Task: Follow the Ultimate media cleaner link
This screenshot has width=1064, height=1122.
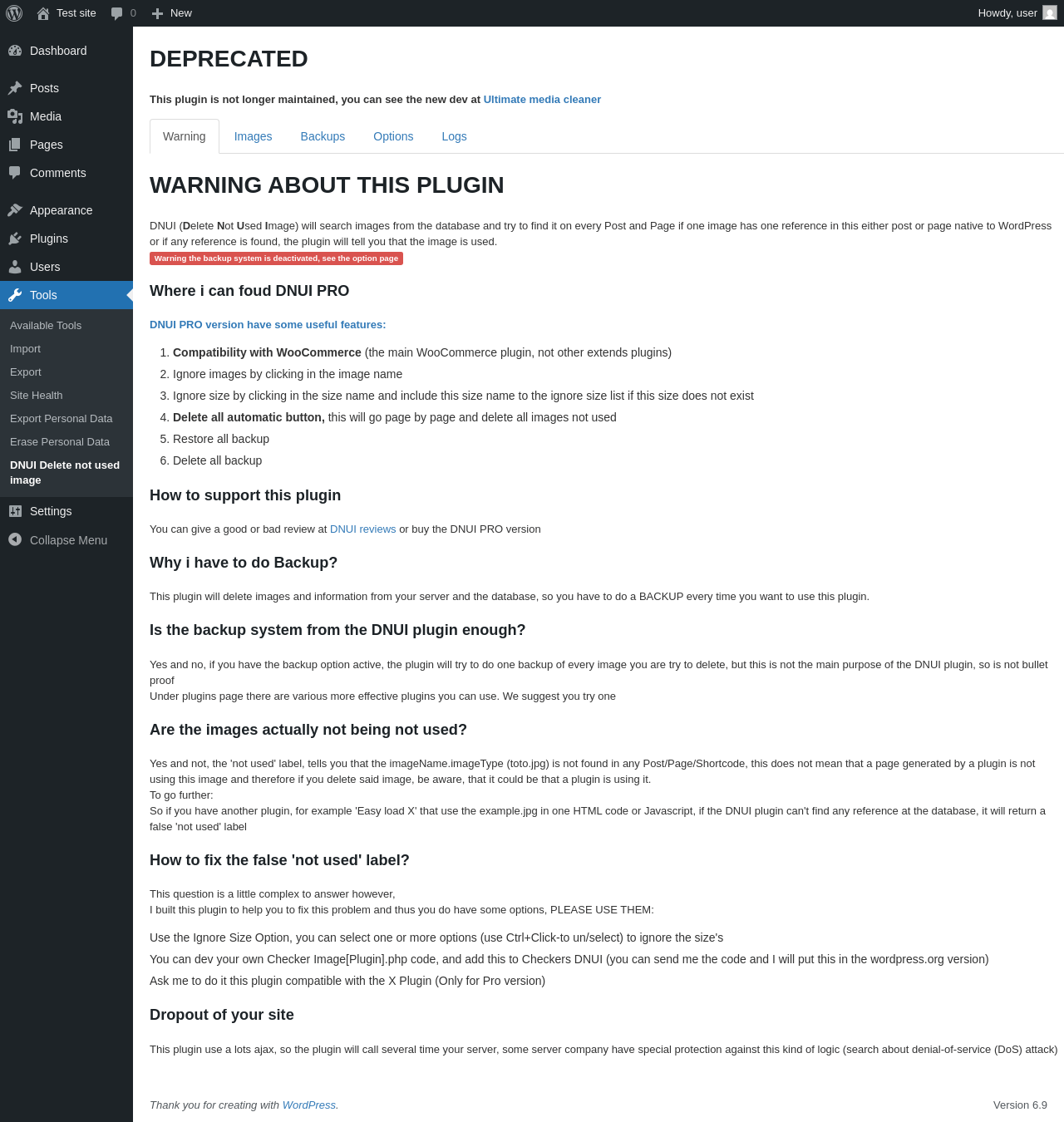Action: coord(542,100)
